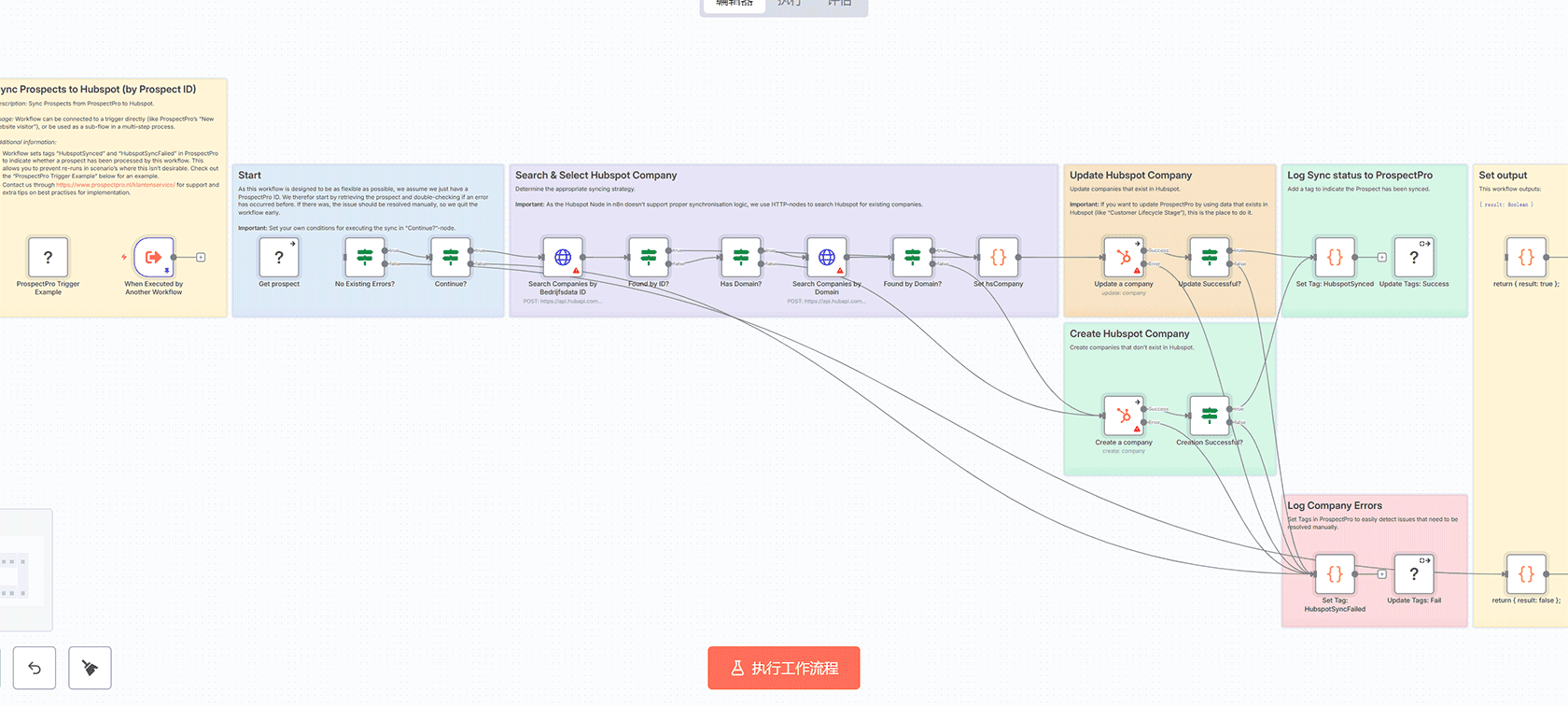Click the Create a company HubSpot node

point(1124,416)
